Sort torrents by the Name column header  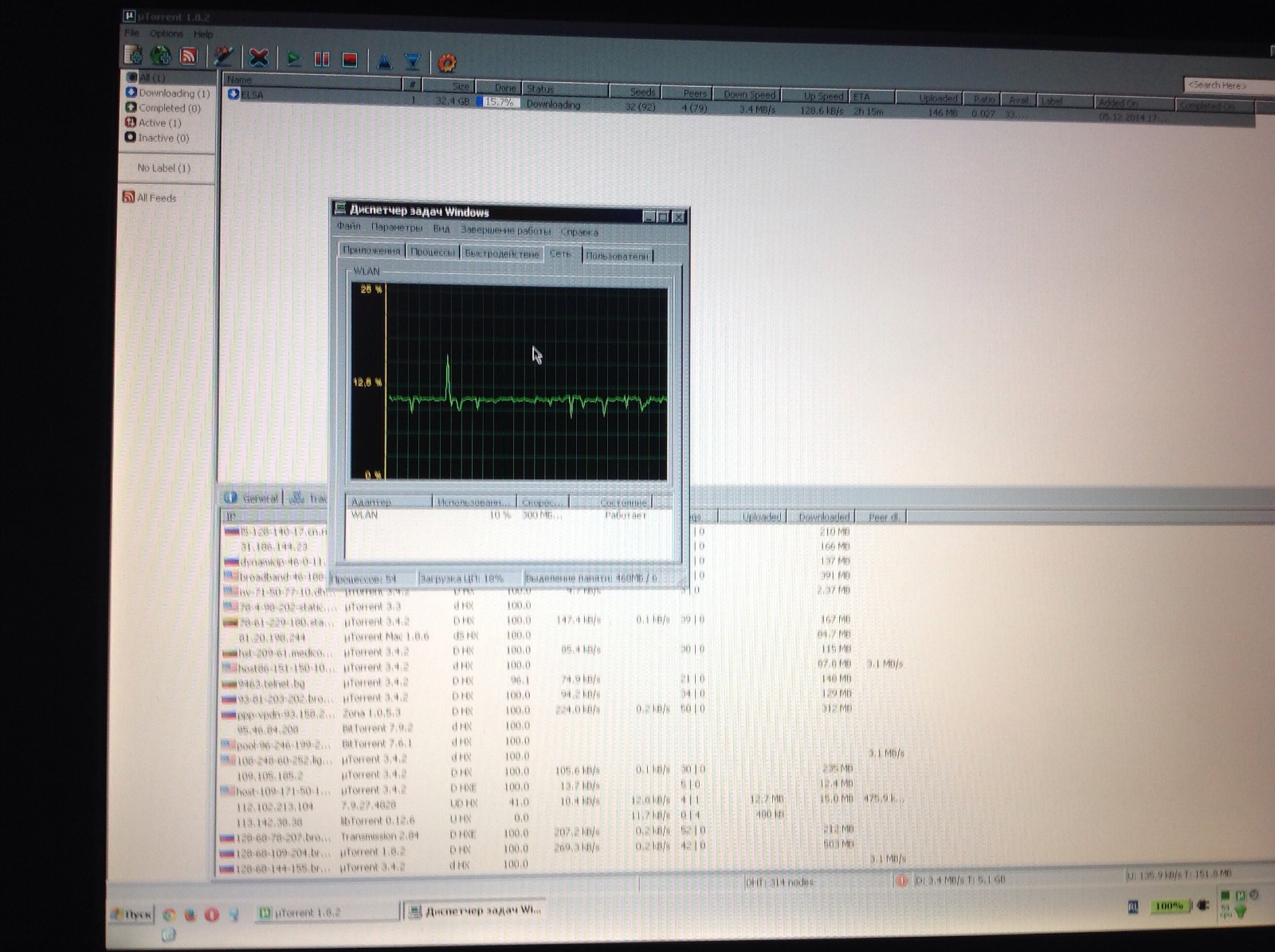[x=312, y=80]
